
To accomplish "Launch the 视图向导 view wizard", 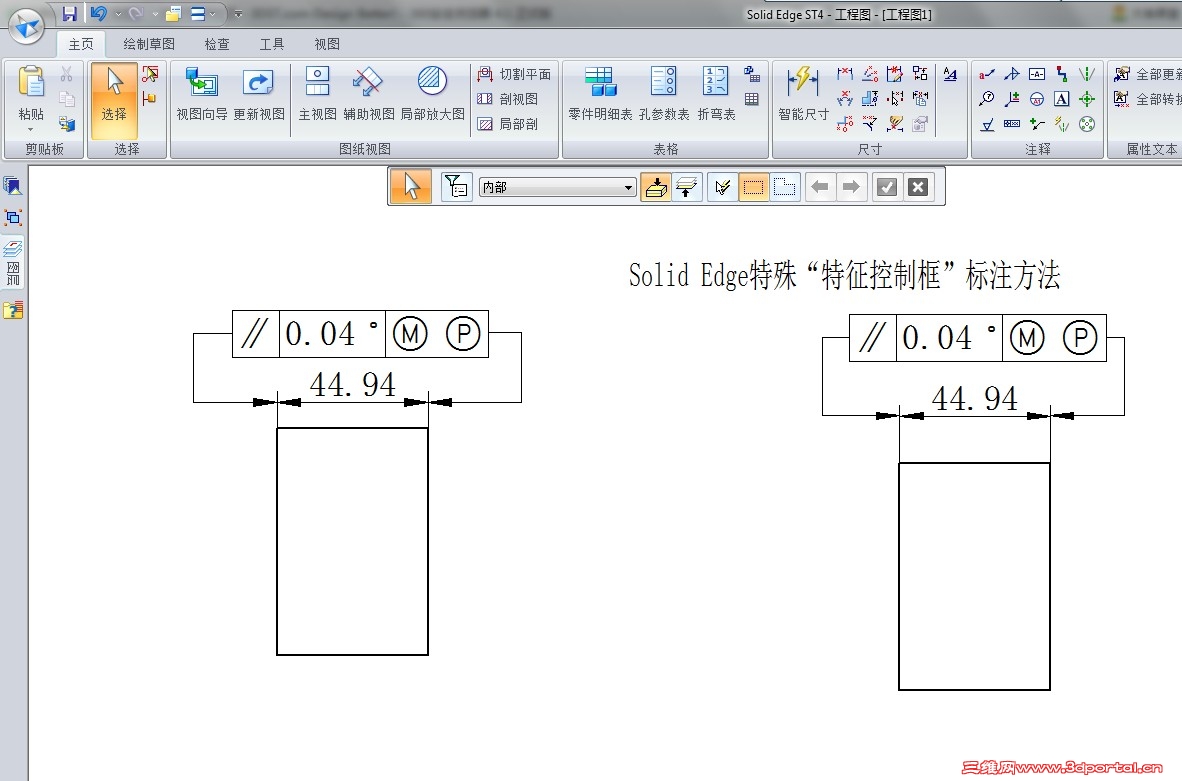I will [x=202, y=93].
